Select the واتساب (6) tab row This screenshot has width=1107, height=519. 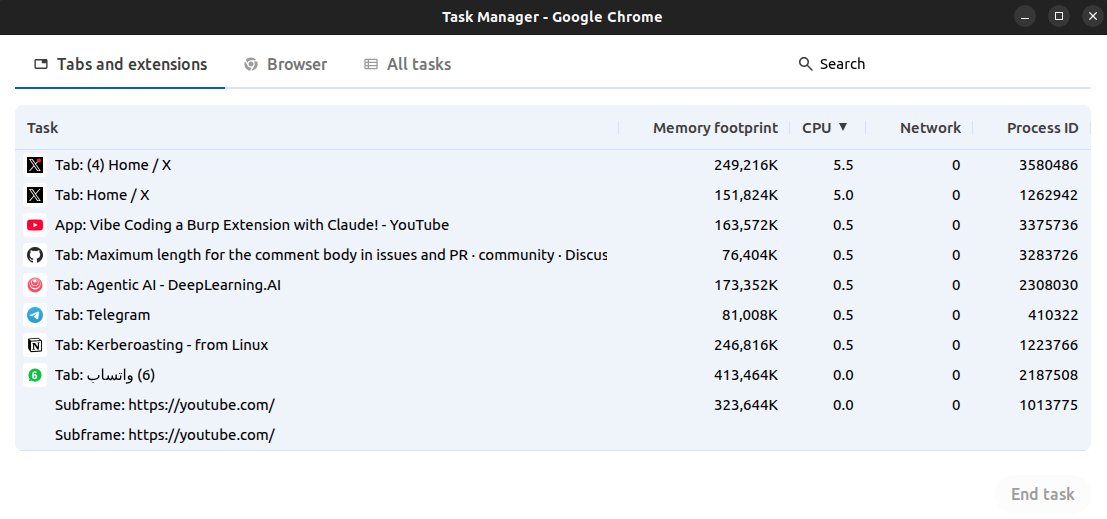pos(553,375)
